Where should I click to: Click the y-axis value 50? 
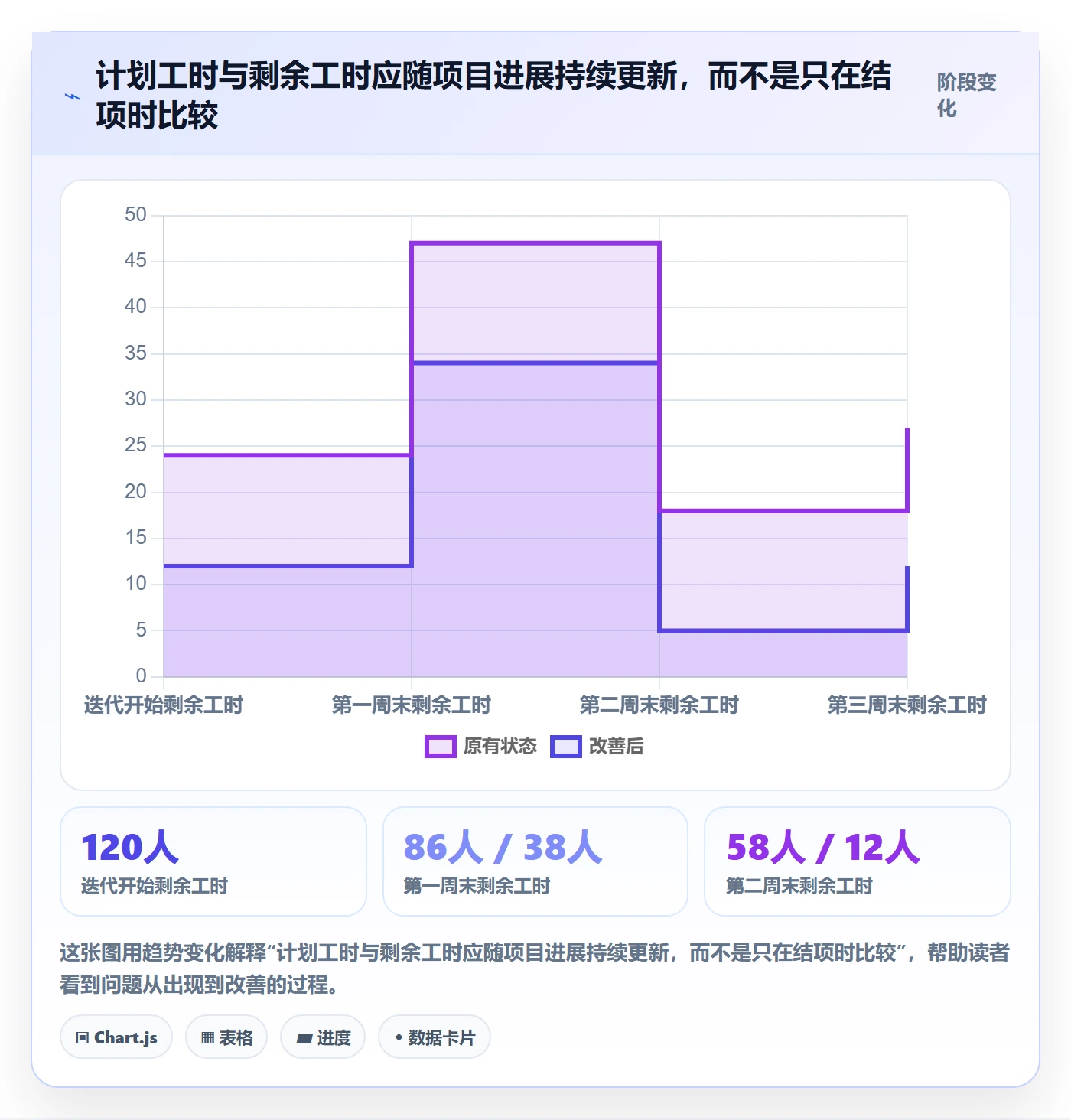[x=135, y=215]
